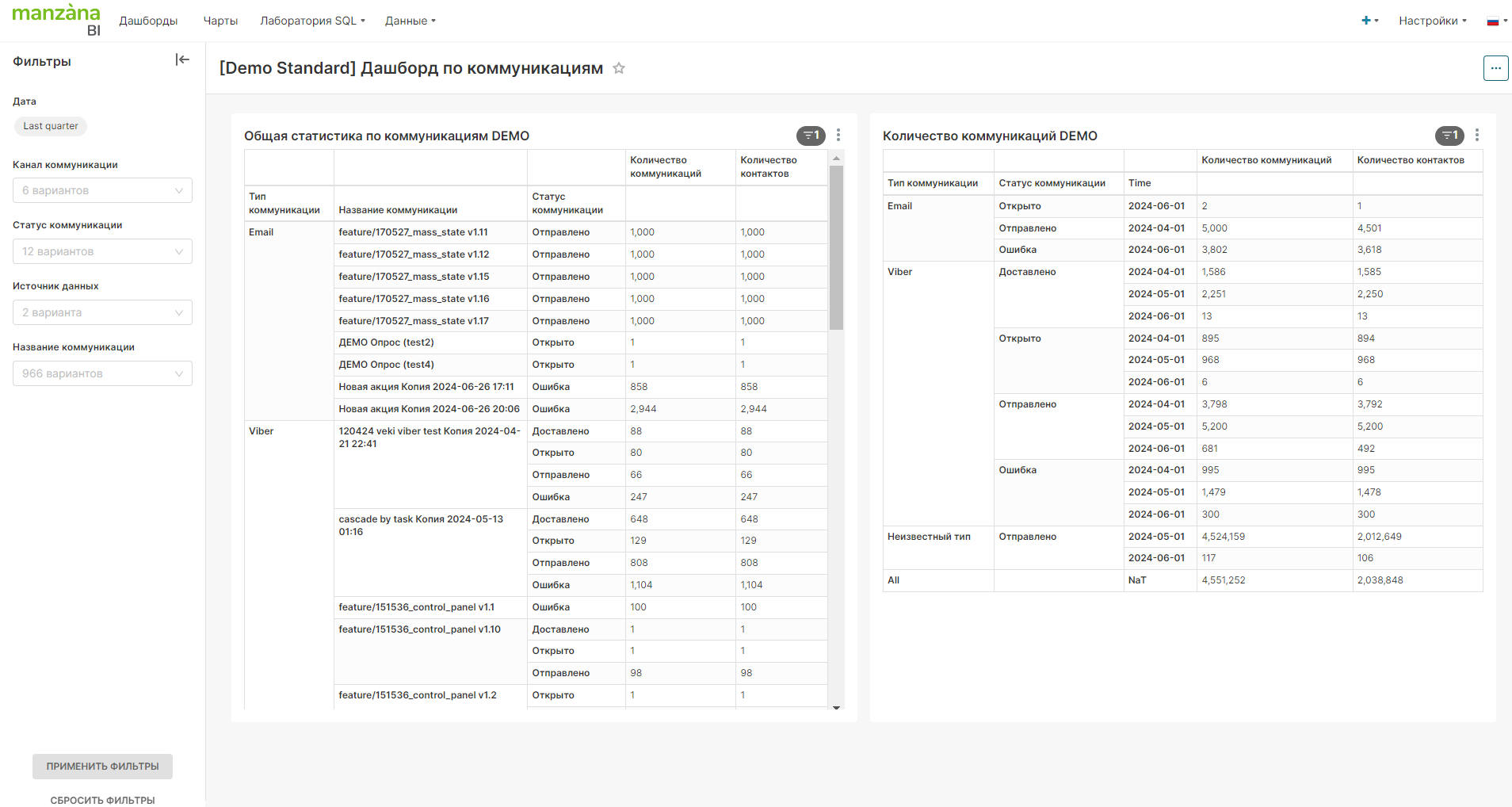Show applied filter badge on Количество коммуникаций chart
The height and width of the screenshot is (807, 1512).
(x=1449, y=136)
